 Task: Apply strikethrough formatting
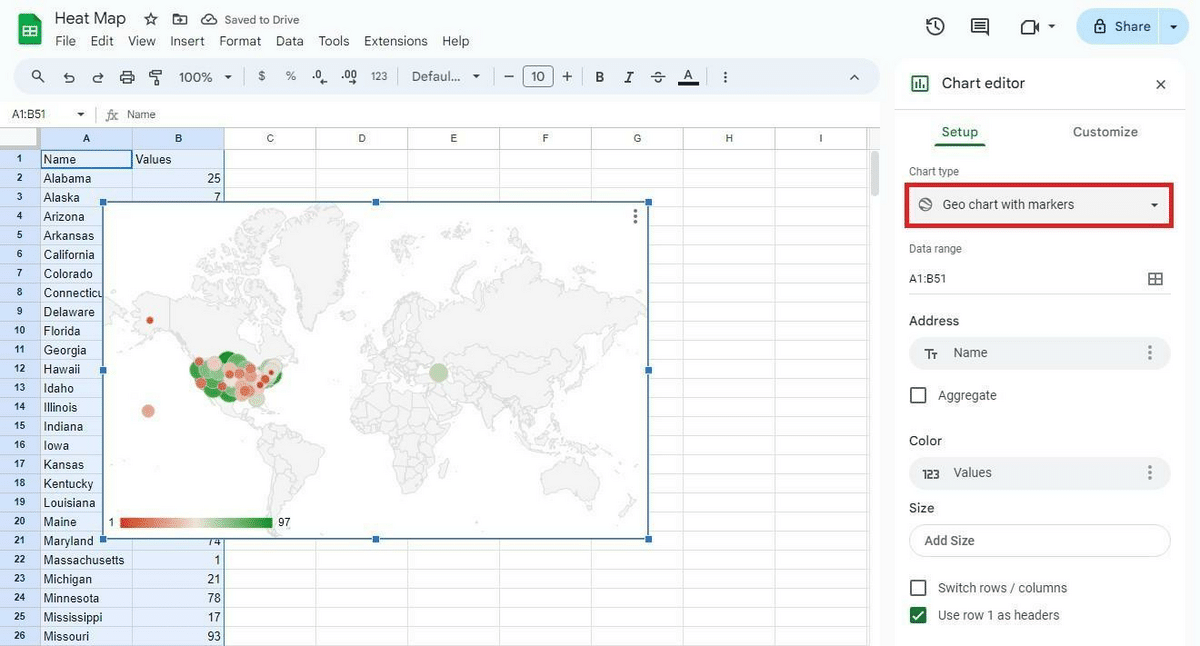[x=658, y=77]
